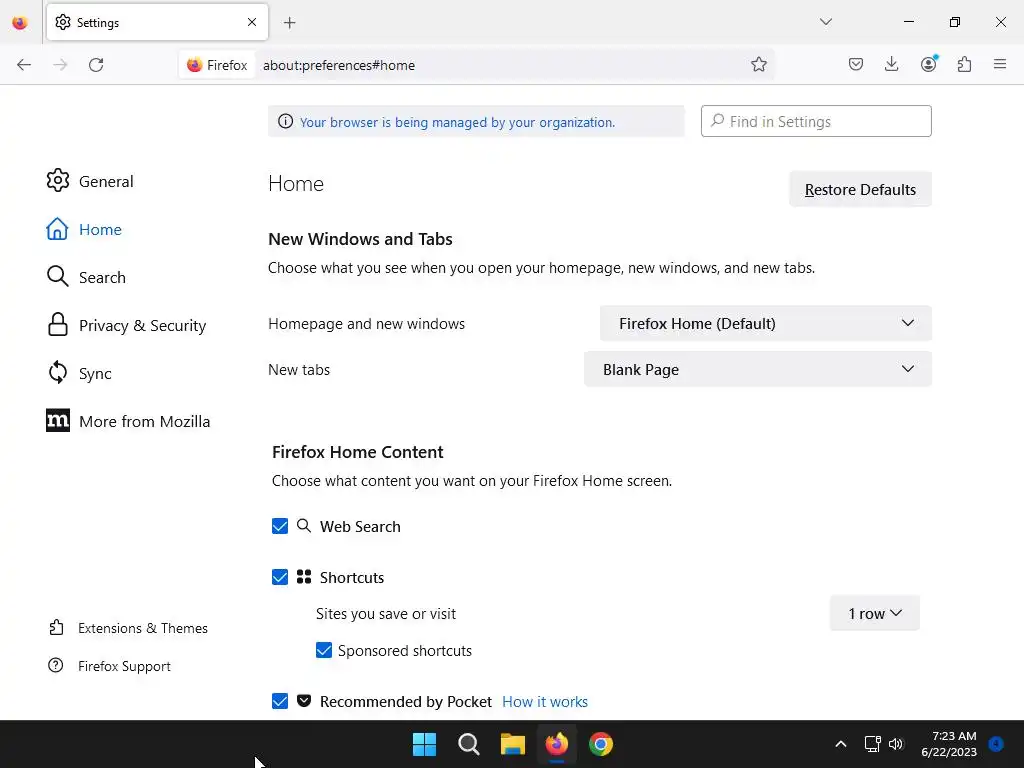Launch Google Chrome from taskbar
This screenshot has height=768, width=1024.
click(x=601, y=744)
